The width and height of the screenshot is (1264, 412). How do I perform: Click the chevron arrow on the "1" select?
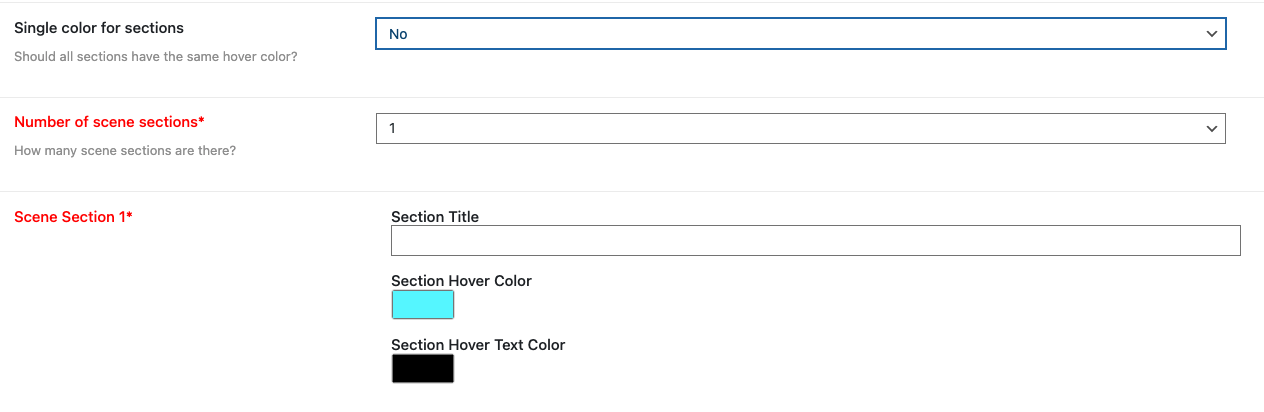pos(1212,129)
